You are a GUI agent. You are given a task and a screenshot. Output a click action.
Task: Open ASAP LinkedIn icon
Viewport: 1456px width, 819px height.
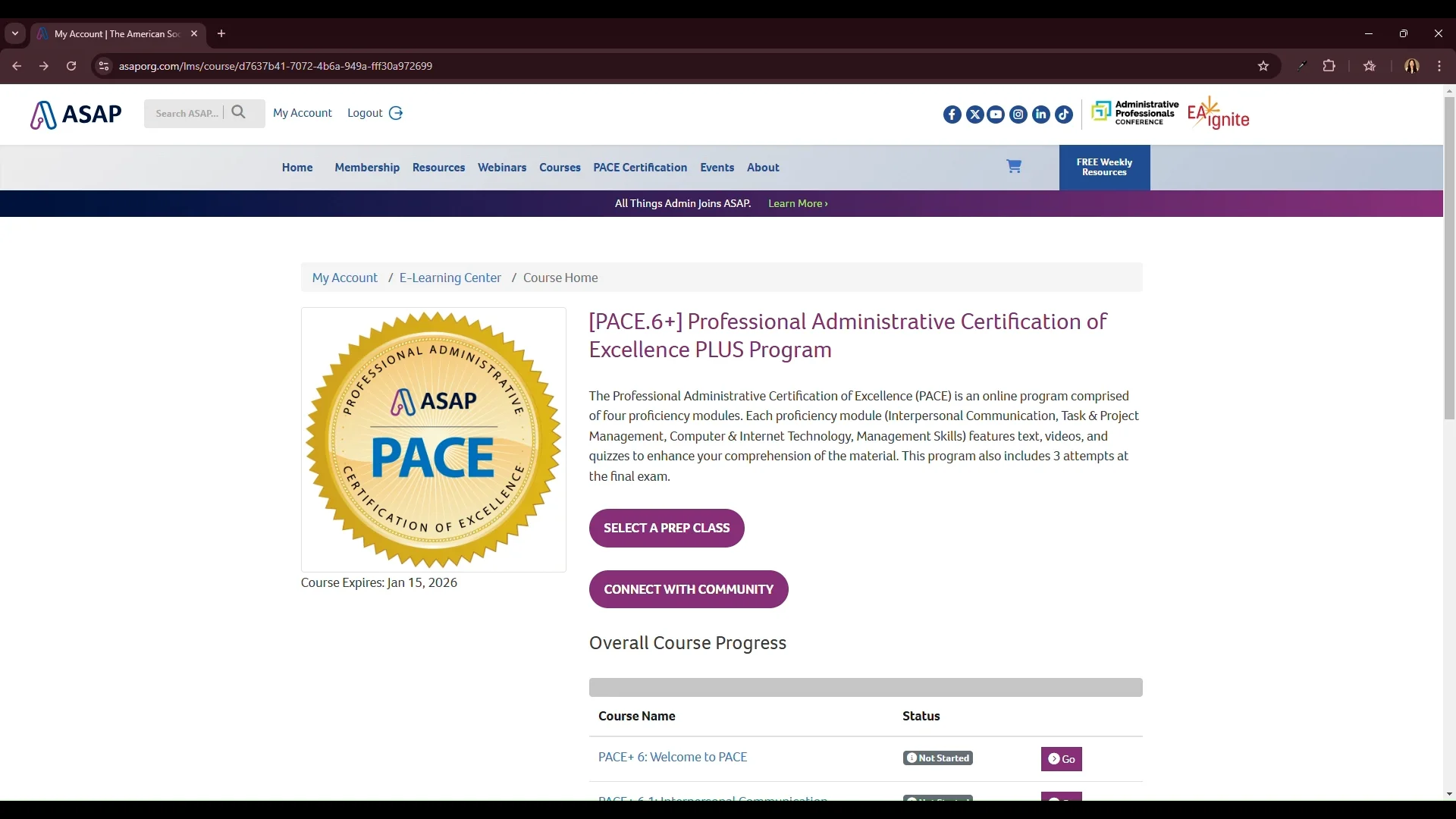click(x=1041, y=115)
